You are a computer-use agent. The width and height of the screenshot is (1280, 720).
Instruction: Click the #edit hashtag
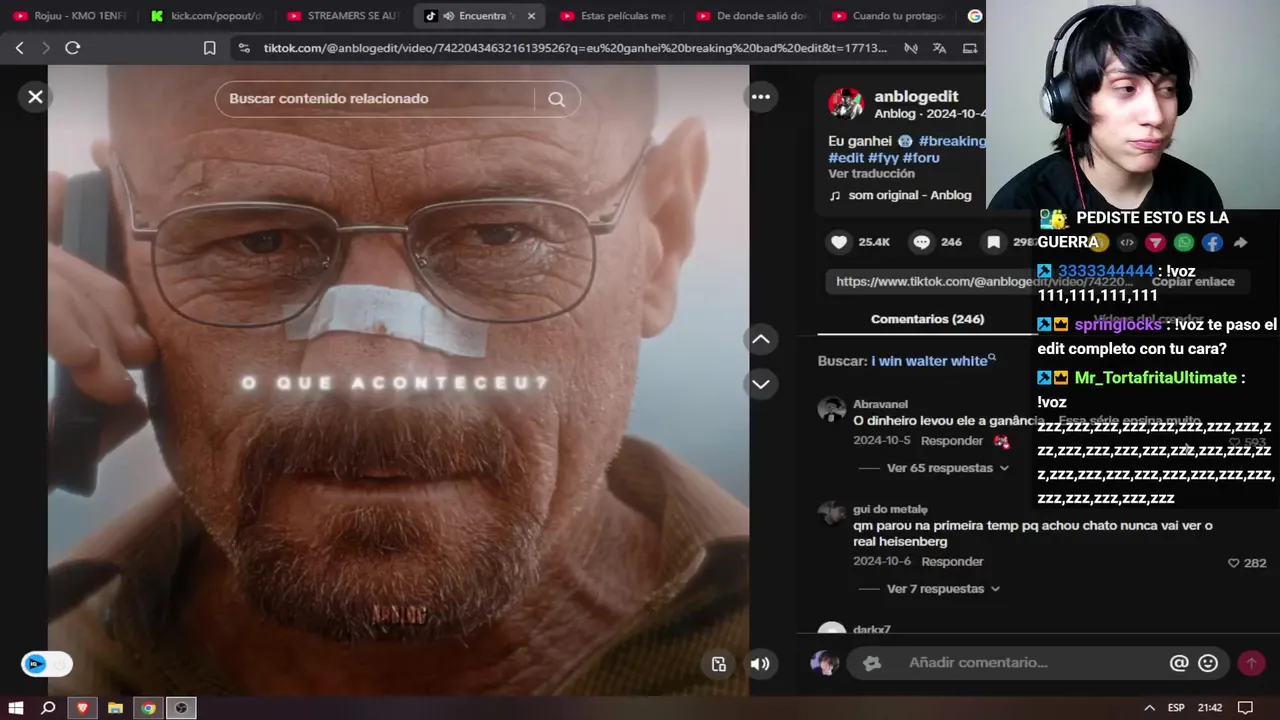[846, 158]
